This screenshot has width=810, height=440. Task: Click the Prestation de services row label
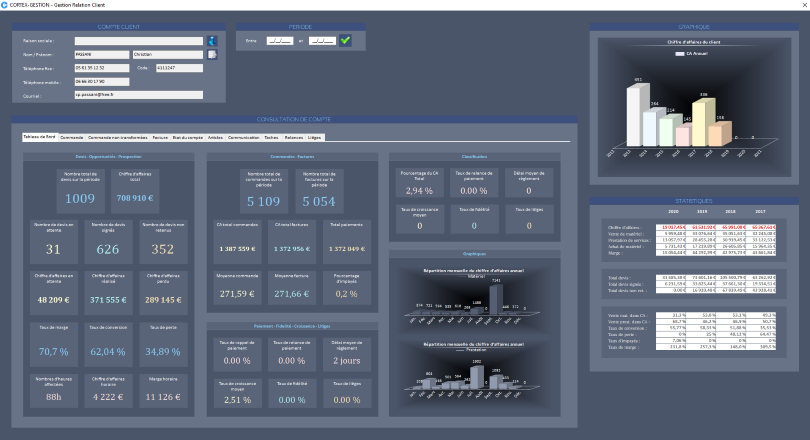pos(629,240)
